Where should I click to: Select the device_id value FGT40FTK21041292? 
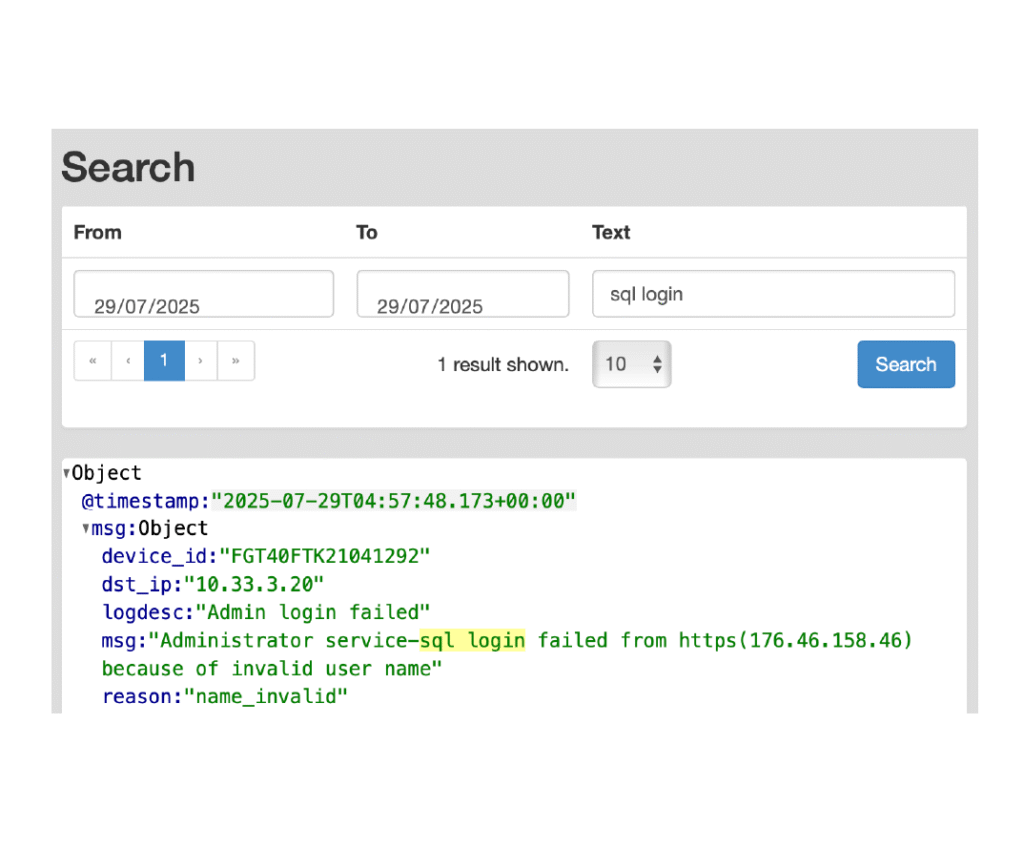pos(325,556)
